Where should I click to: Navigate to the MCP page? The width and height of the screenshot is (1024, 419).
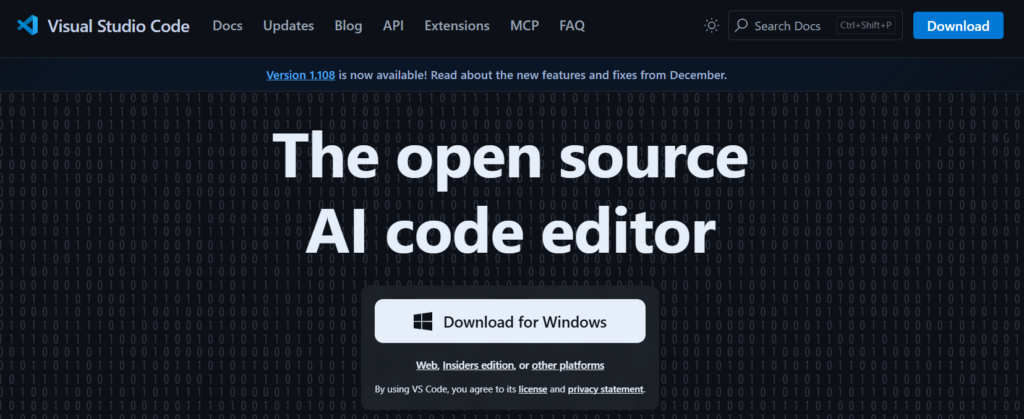coord(524,26)
